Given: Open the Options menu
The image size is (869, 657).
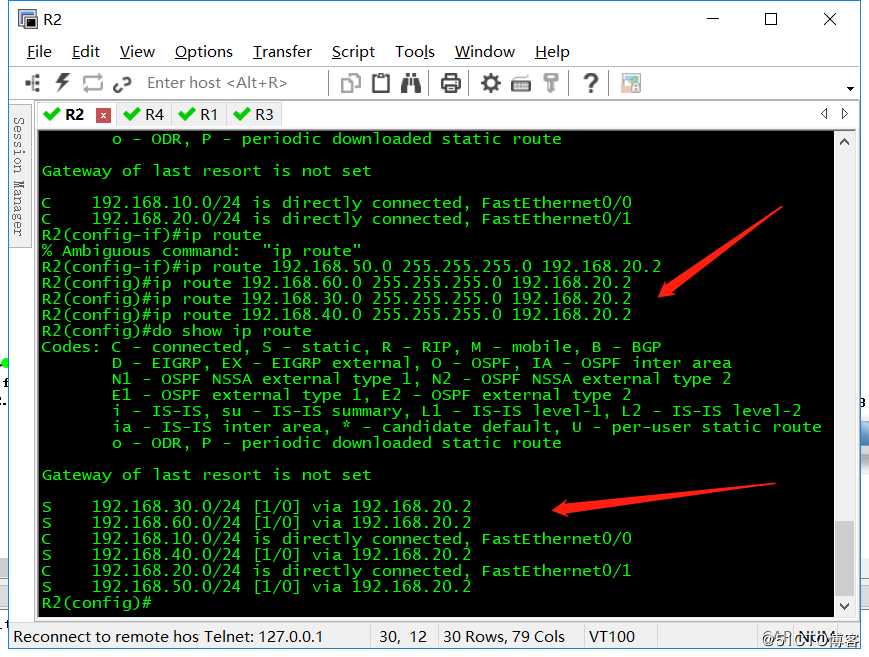Looking at the screenshot, I should 203,52.
